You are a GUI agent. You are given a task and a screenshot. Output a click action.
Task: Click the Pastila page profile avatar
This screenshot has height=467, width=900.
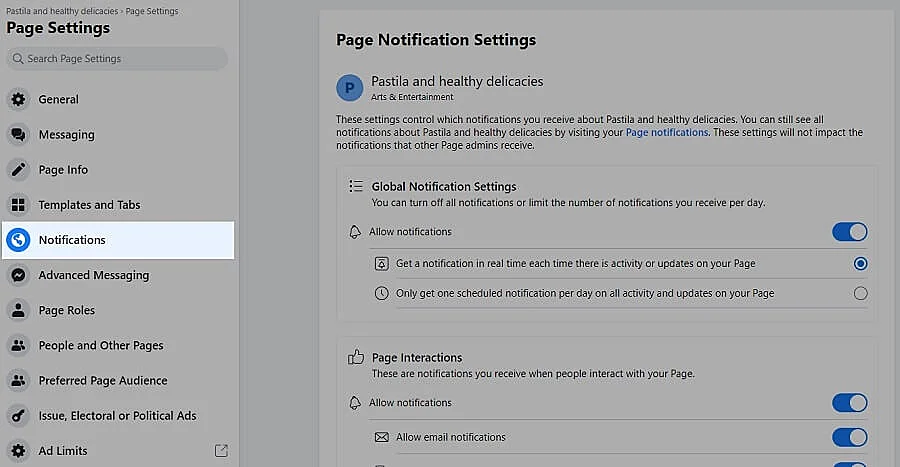coord(349,88)
